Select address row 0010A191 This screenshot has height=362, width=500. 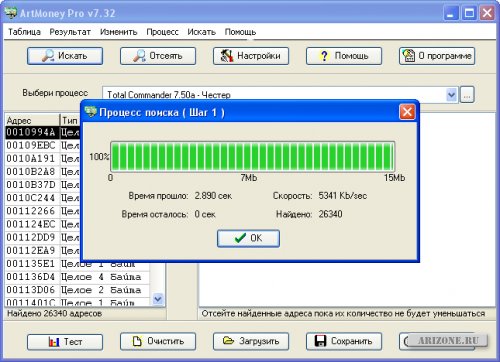(43, 159)
